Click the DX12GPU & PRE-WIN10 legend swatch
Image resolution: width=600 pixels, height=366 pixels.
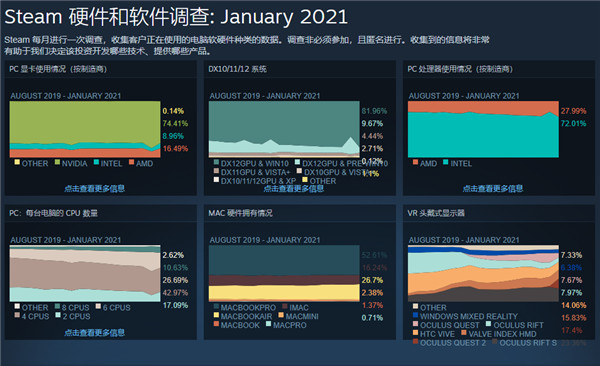pyautogui.click(x=297, y=162)
